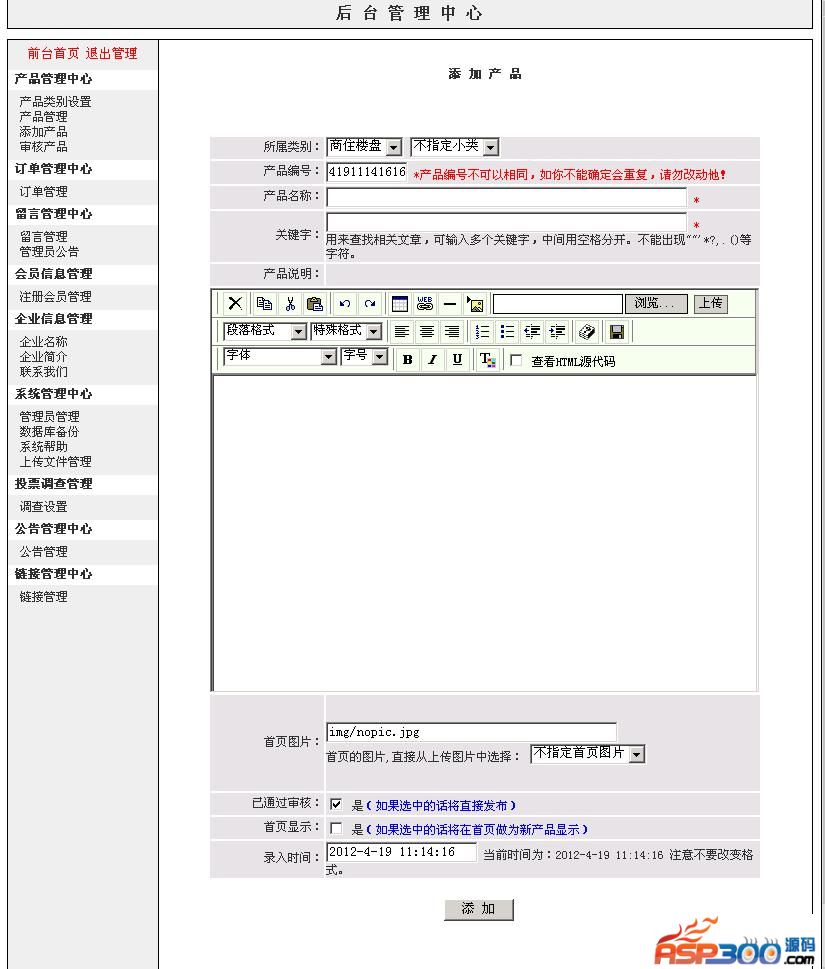Toggle italic (I) formatting
The height and width of the screenshot is (969, 825).
click(x=432, y=359)
